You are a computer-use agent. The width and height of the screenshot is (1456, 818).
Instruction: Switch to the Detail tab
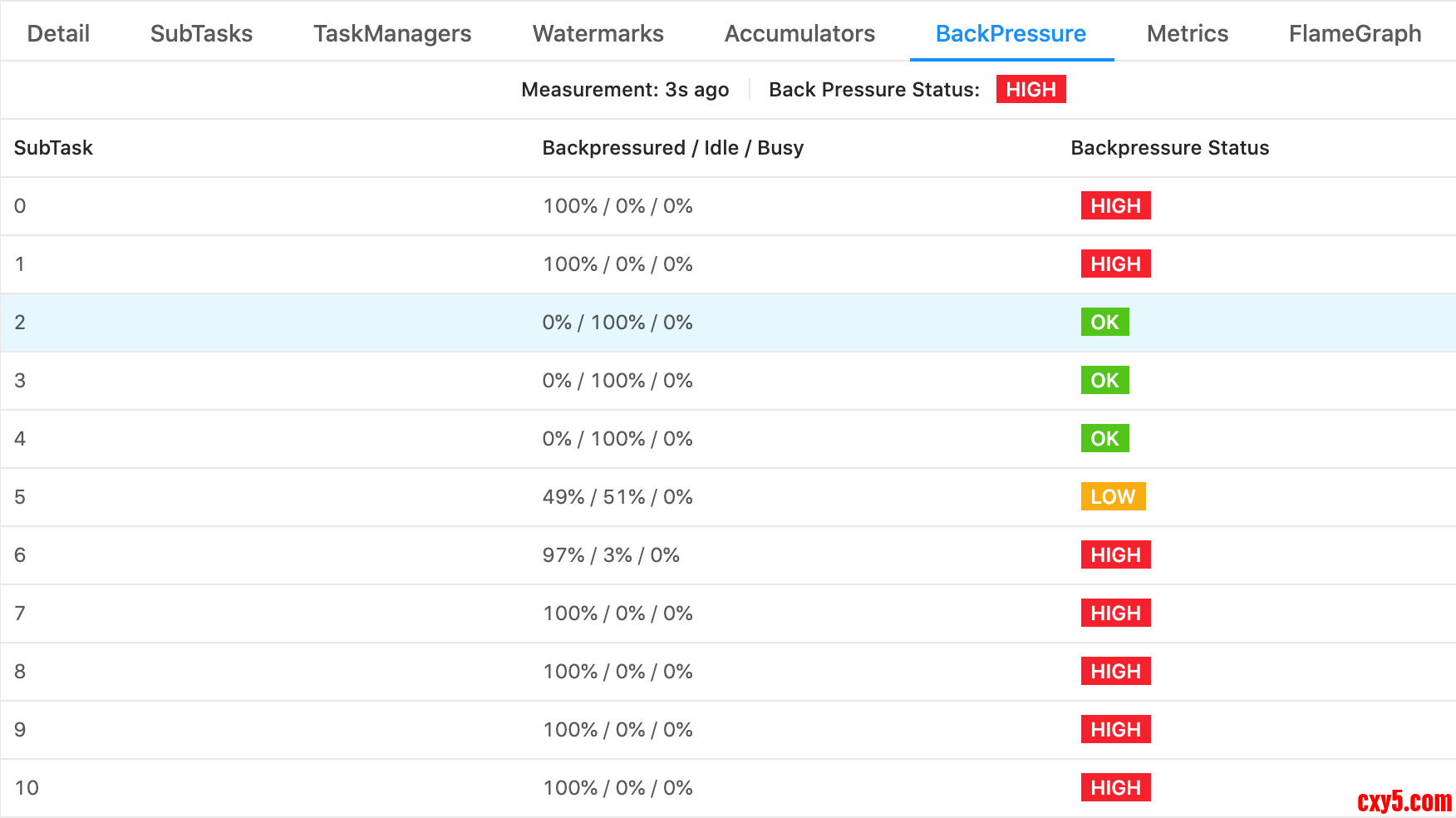[x=58, y=33]
